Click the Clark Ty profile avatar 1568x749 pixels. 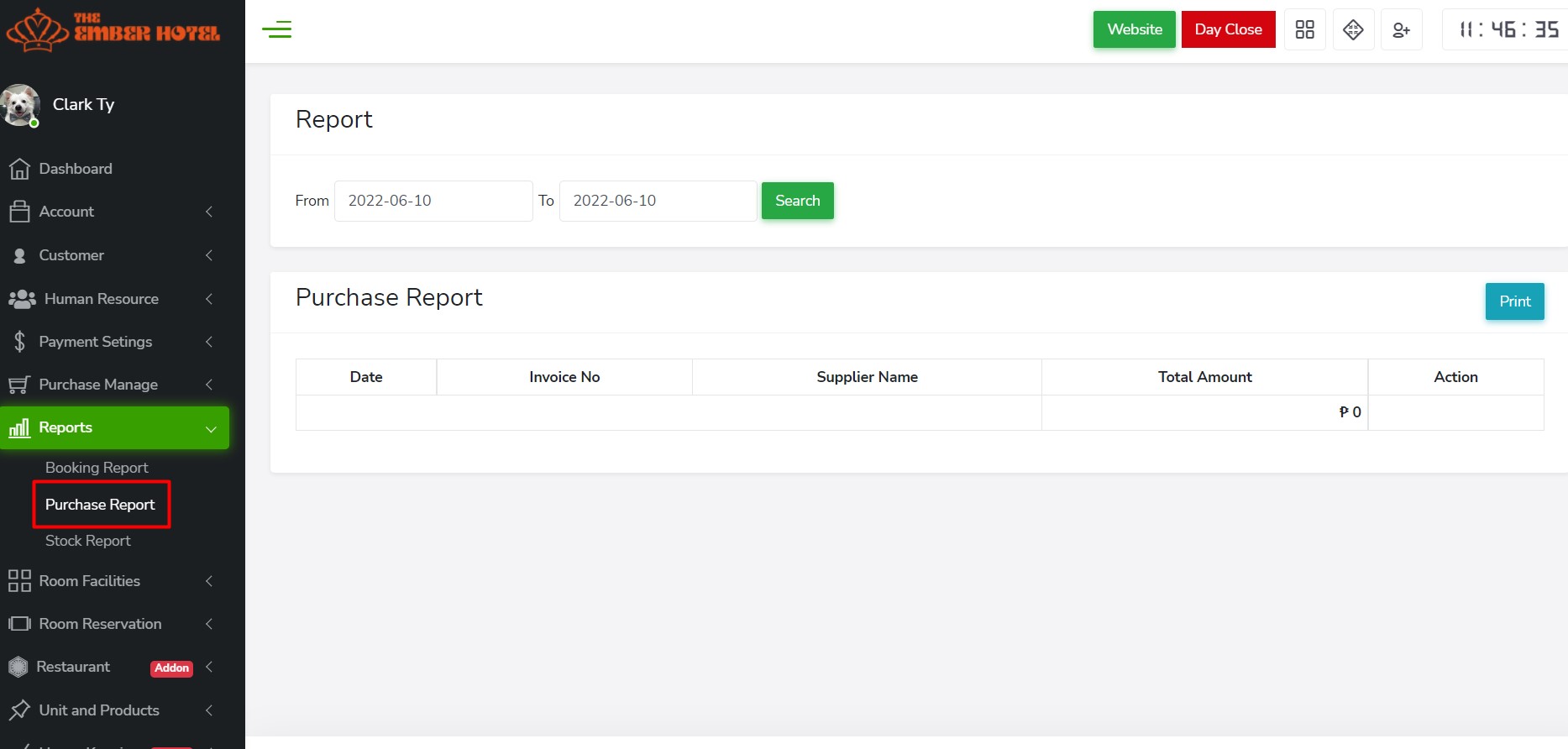click(x=20, y=105)
